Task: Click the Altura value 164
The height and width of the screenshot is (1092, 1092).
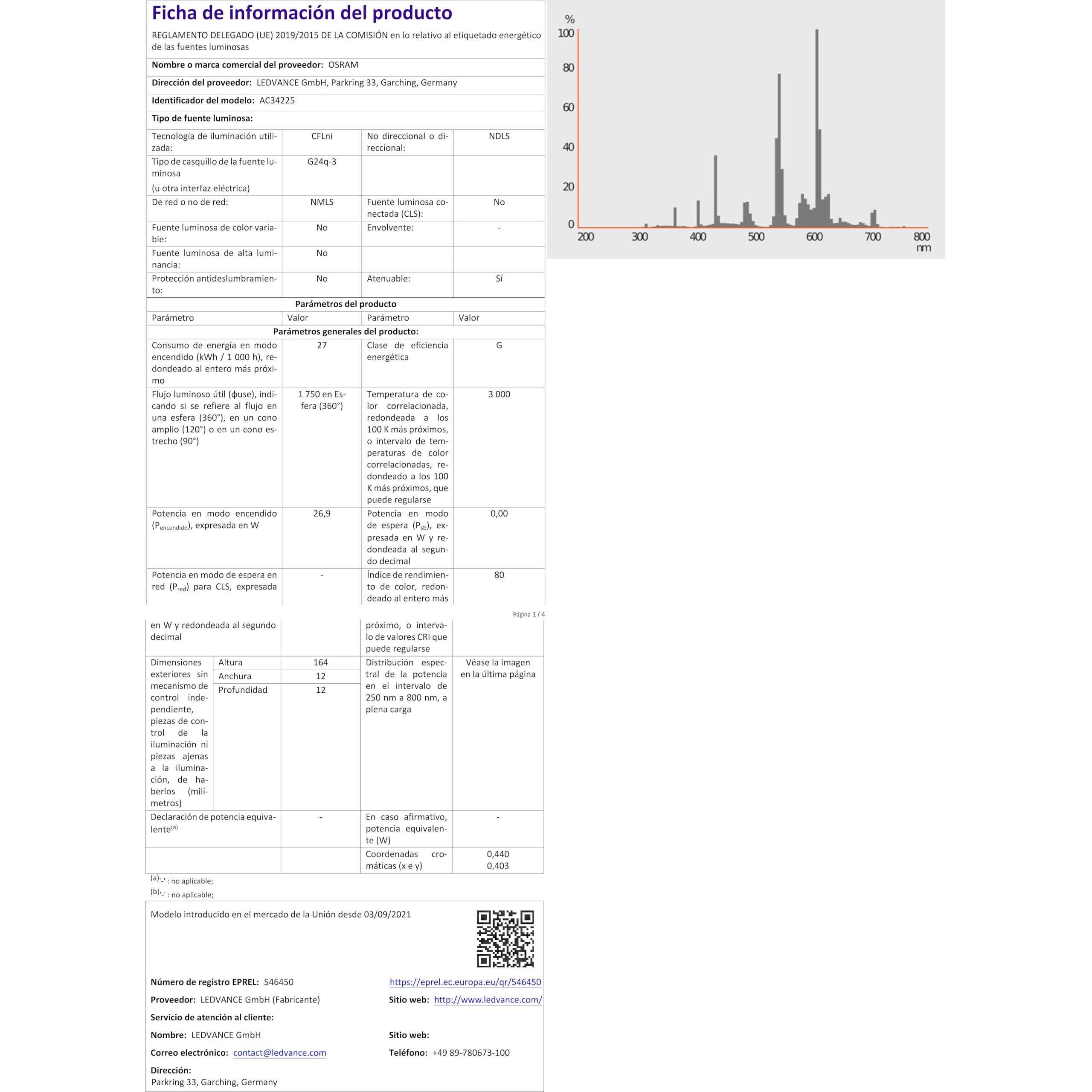Action: pos(320,662)
